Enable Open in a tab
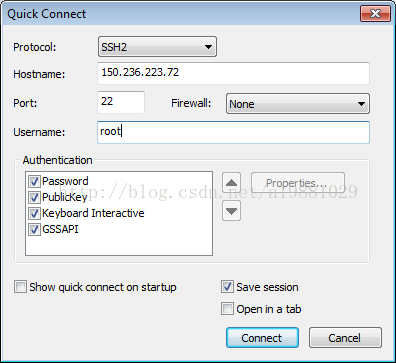 click(227, 309)
